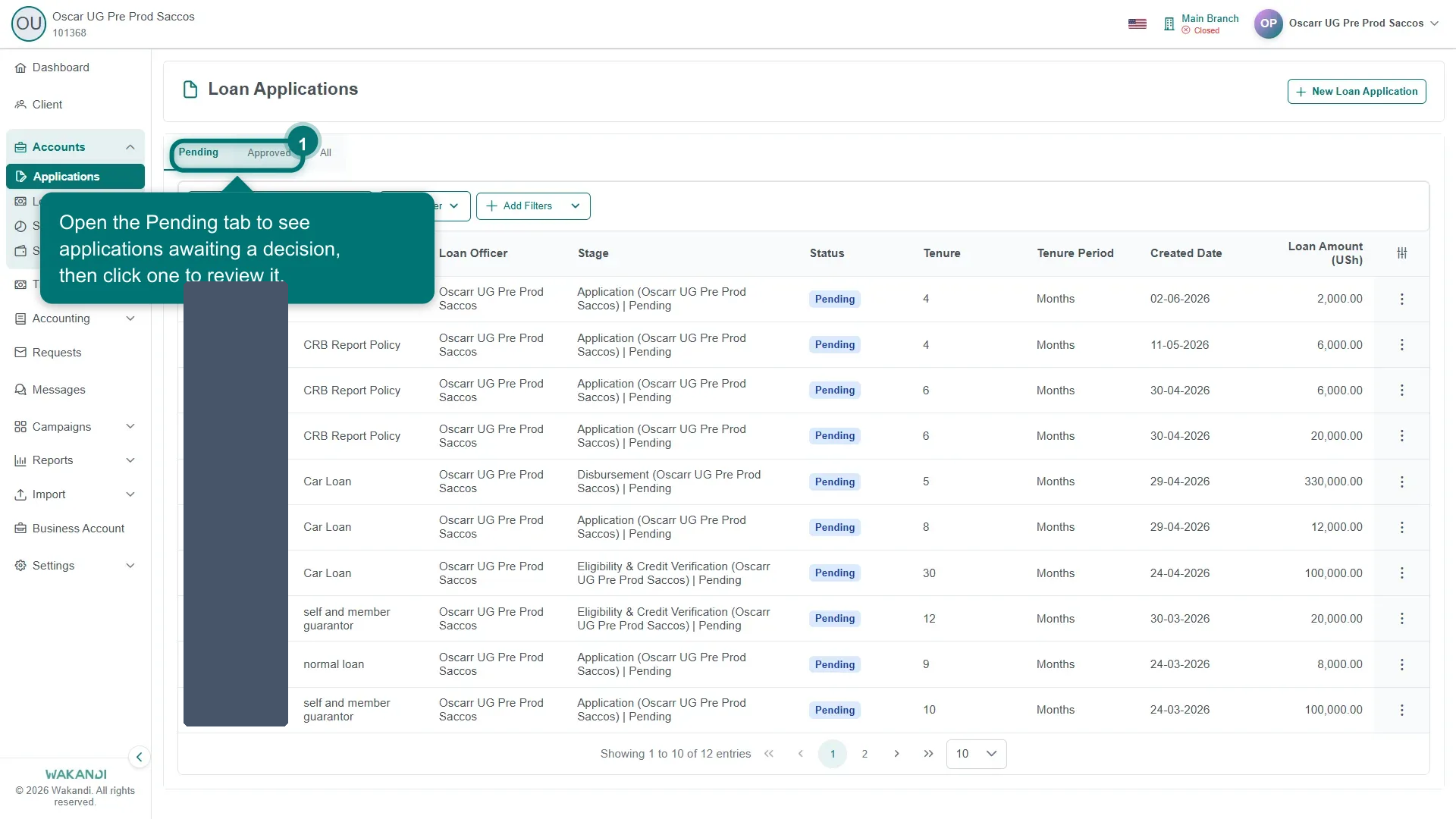Switch to the All tab
Image resolution: width=1456 pixels, height=819 pixels.
(x=325, y=153)
